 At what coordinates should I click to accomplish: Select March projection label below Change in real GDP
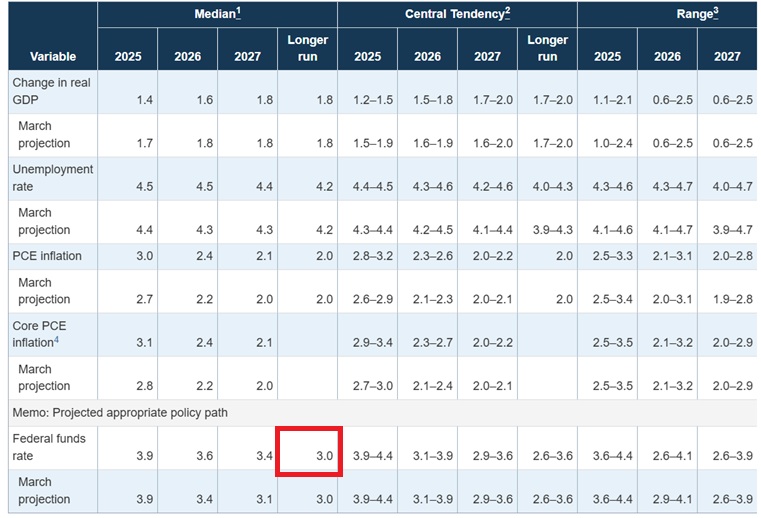pyautogui.click(x=44, y=134)
